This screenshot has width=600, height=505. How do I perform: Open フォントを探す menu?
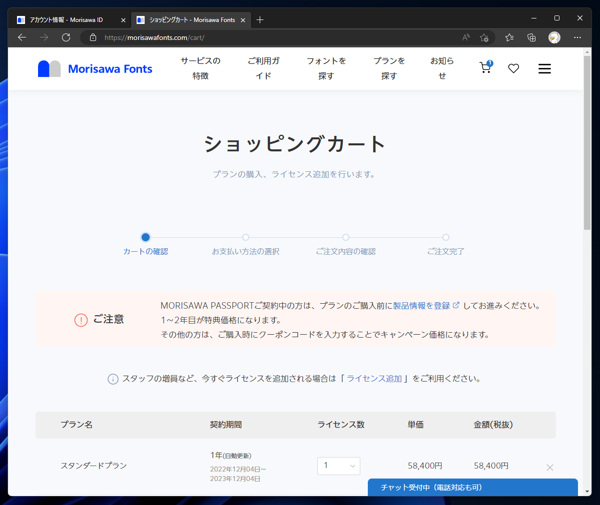click(326, 68)
